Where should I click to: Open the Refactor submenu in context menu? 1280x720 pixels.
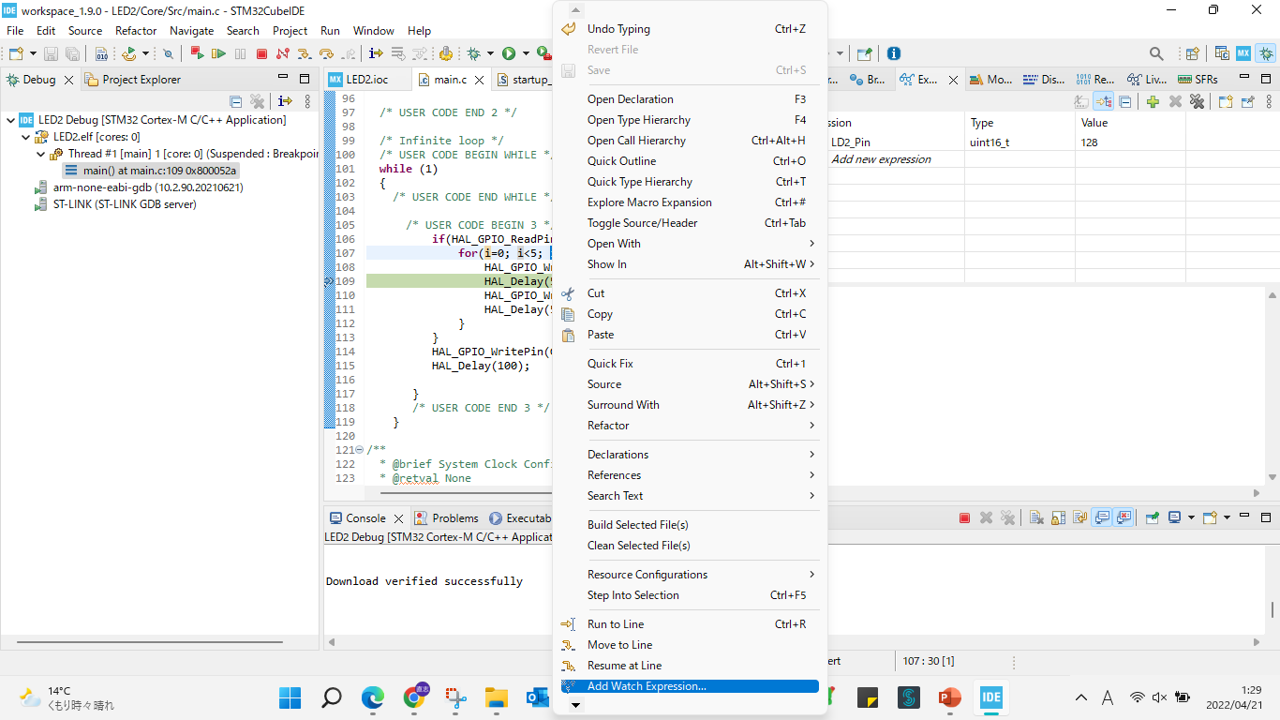click(x=690, y=425)
